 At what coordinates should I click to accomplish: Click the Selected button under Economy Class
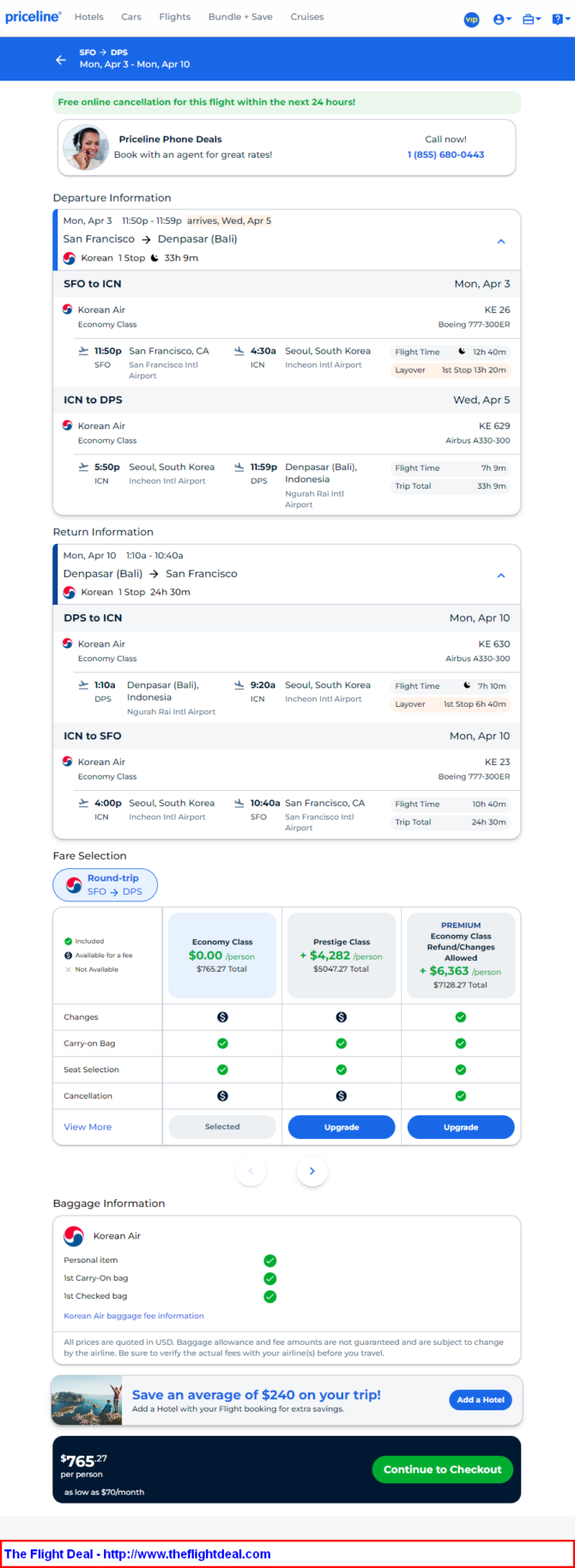(x=222, y=1127)
